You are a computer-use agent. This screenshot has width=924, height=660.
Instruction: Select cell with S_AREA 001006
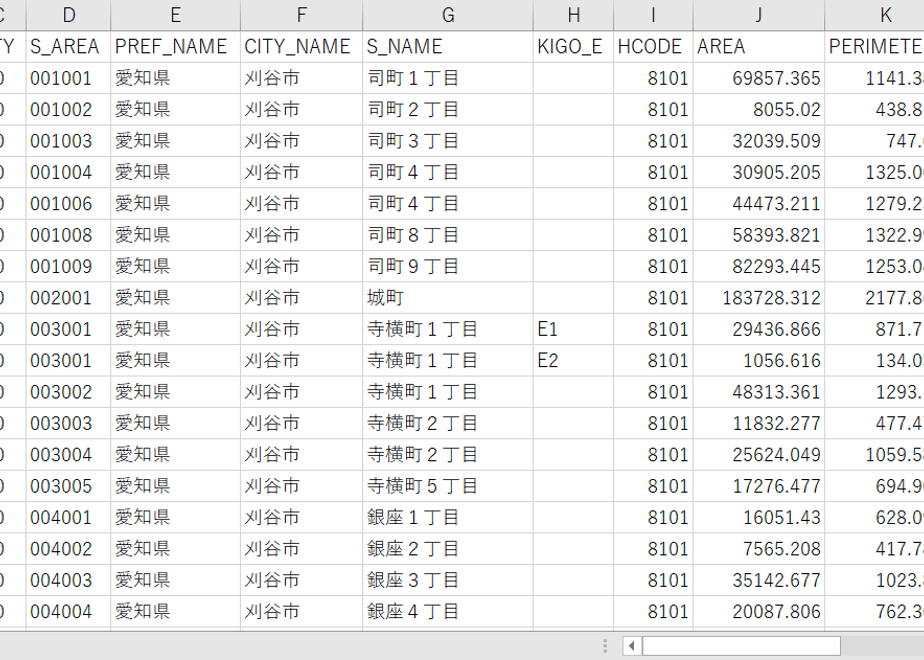pos(68,204)
